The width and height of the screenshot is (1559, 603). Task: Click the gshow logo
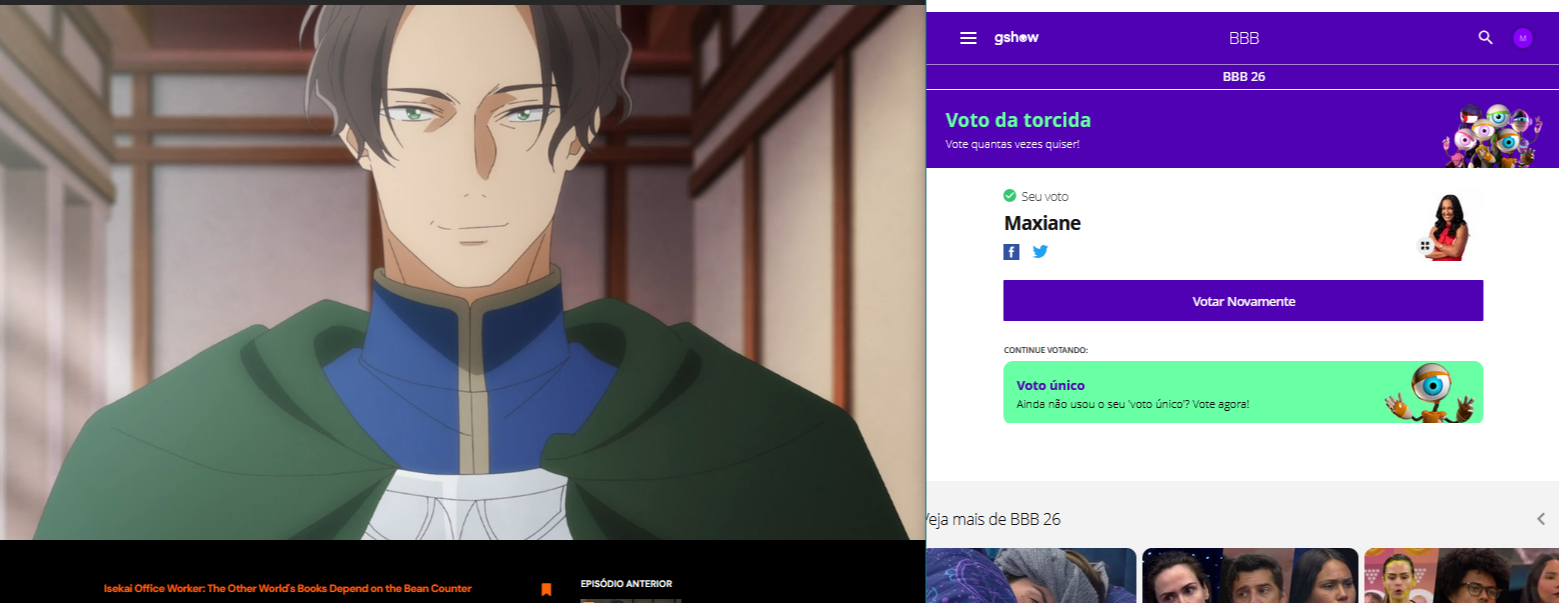1016,37
